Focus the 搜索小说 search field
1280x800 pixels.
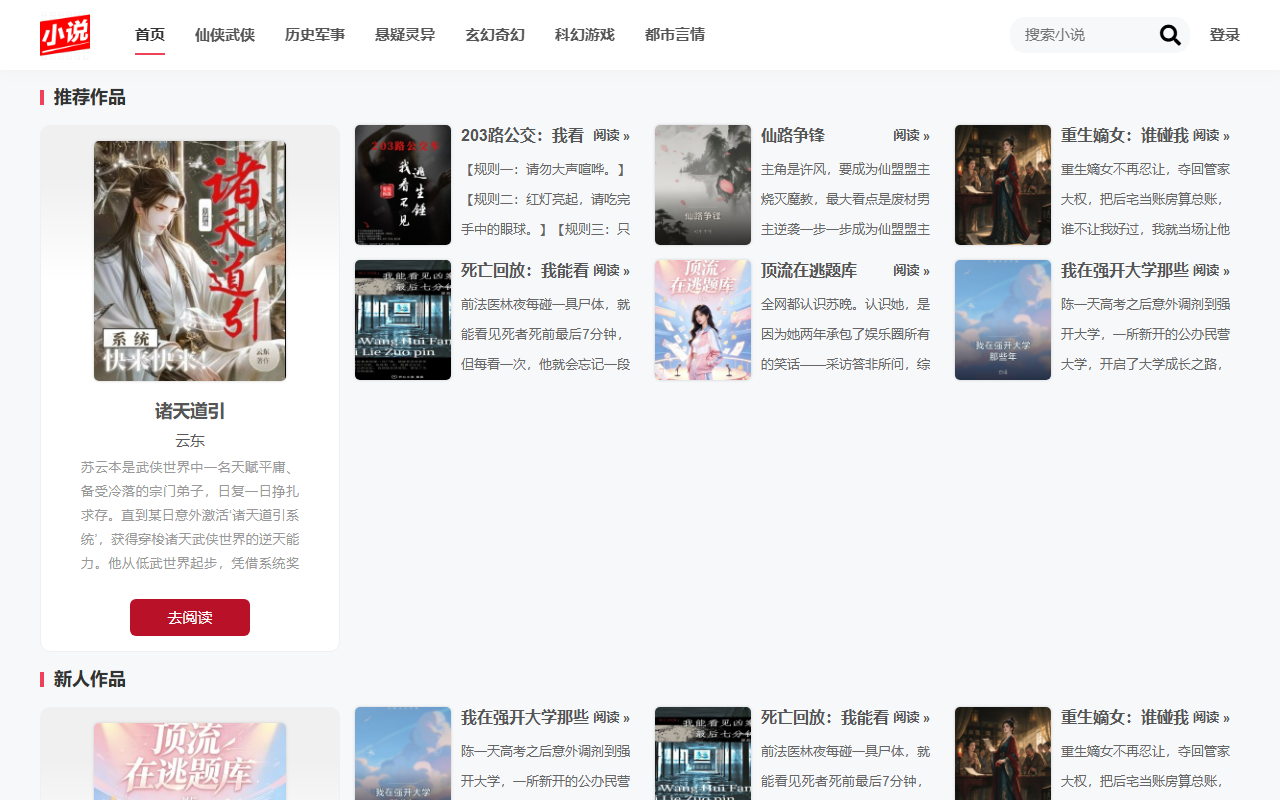click(x=1085, y=35)
